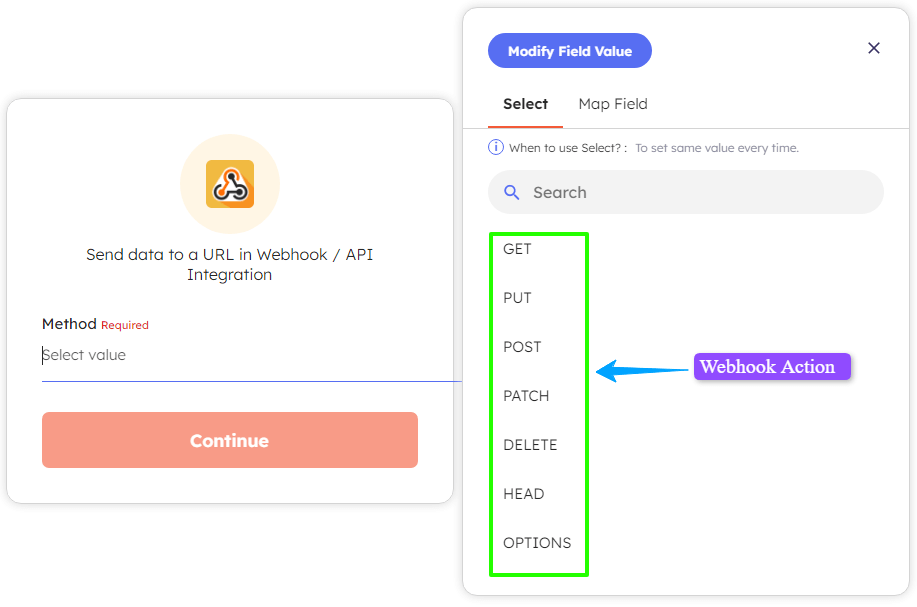
Task: Click the 'Required' label next to Method
Action: click(x=123, y=325)
